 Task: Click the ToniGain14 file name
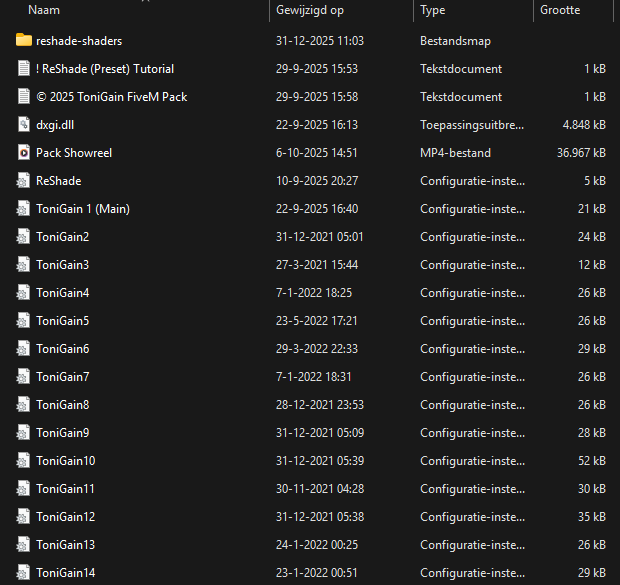pyautogui.click(x=65, y=573)
